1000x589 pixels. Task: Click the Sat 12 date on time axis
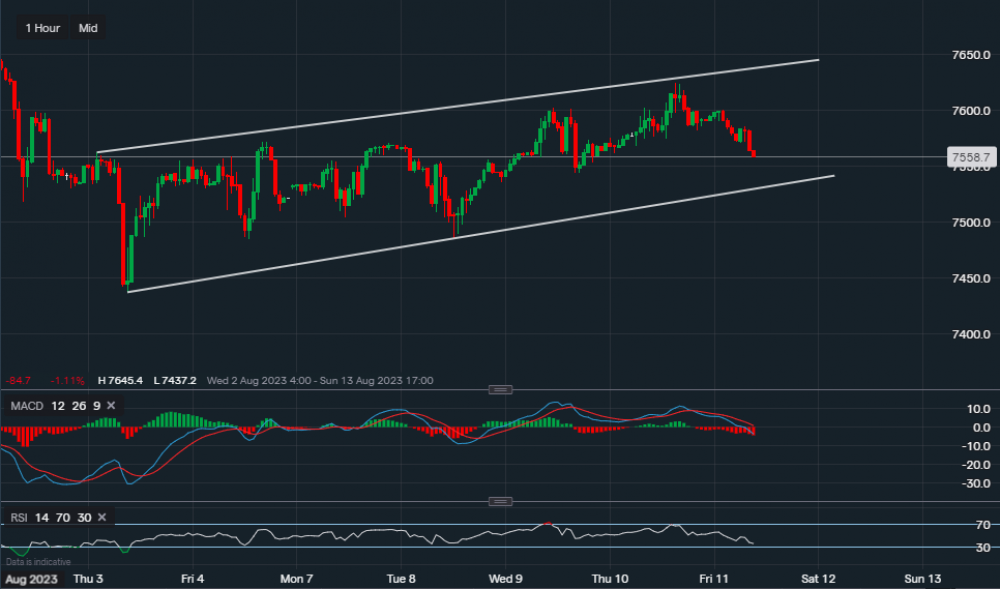818,578
